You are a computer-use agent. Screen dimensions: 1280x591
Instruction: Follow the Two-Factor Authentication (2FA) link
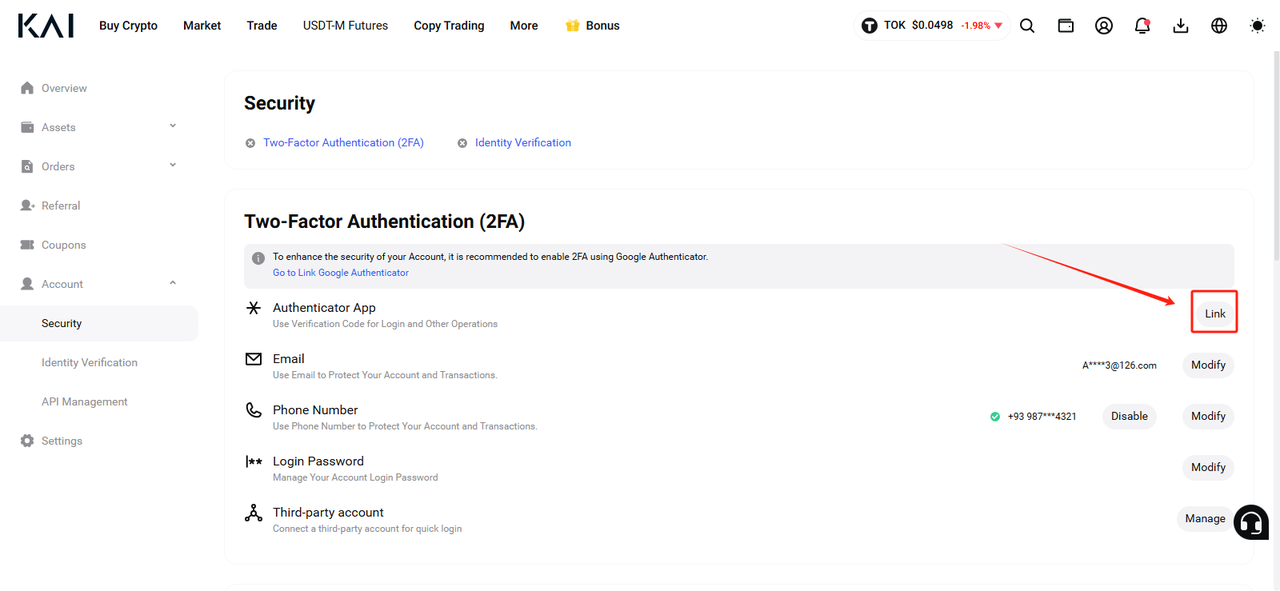tap(343, 143)
